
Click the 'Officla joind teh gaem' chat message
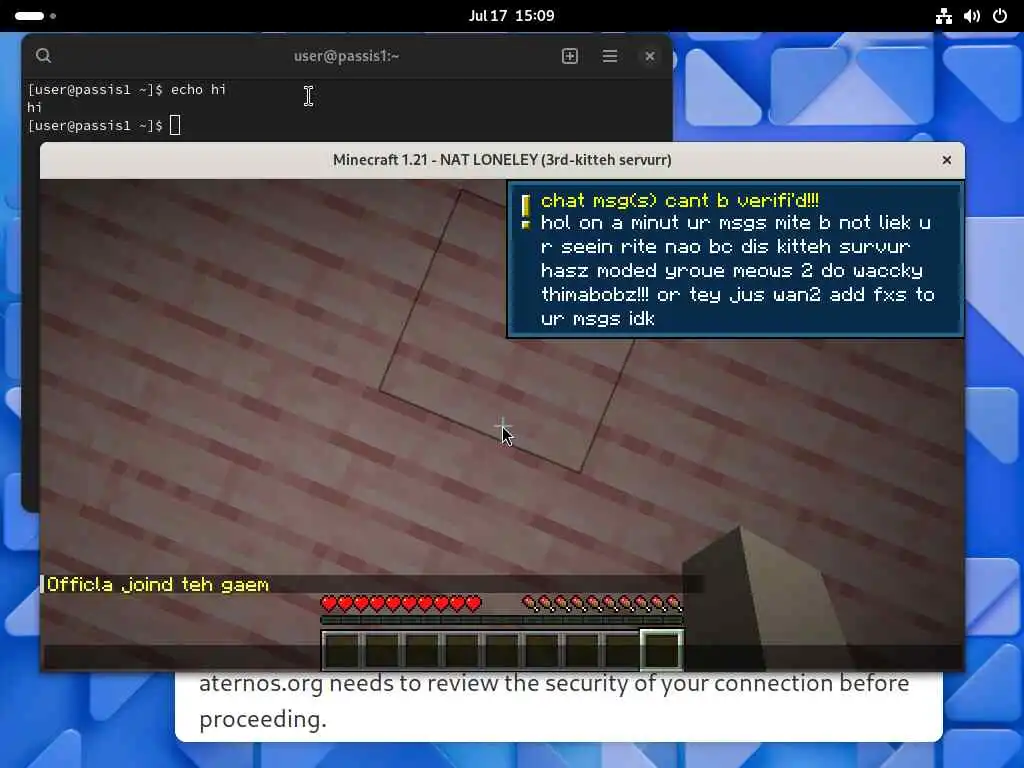coord(157,584)
